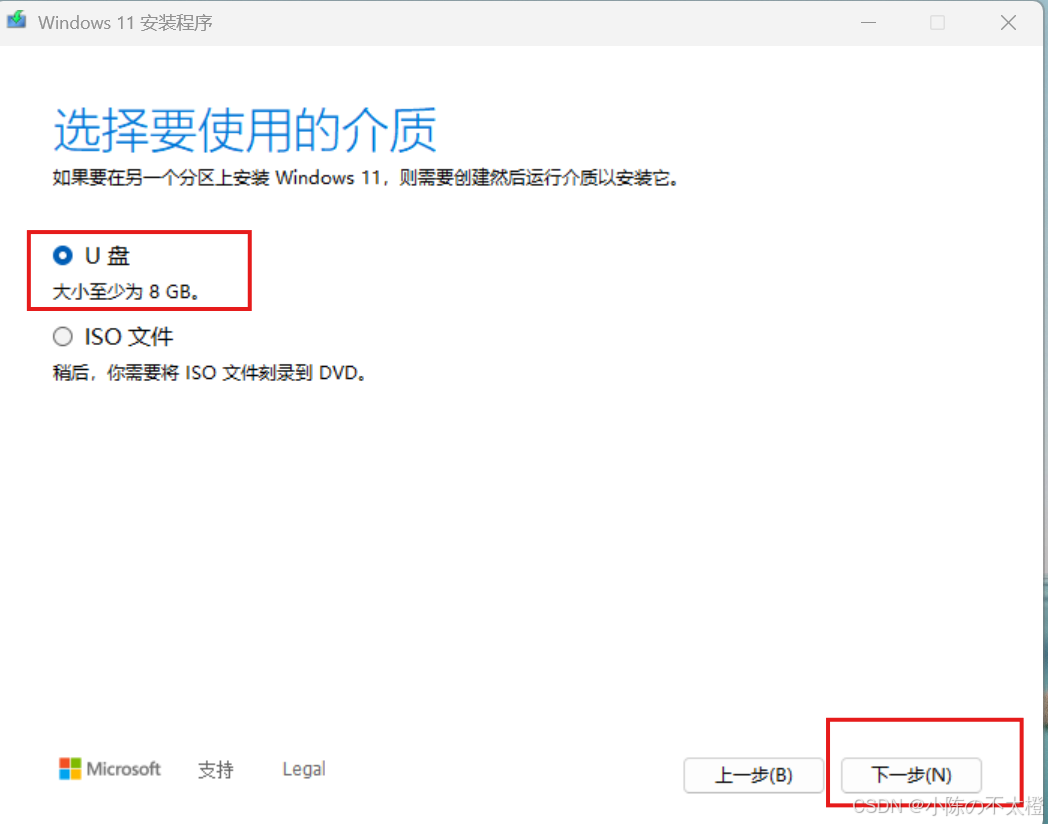Click the Windows 11 安装程序 title text
The height and width of the screenshot is (824, 1048).
pos(125,23)
